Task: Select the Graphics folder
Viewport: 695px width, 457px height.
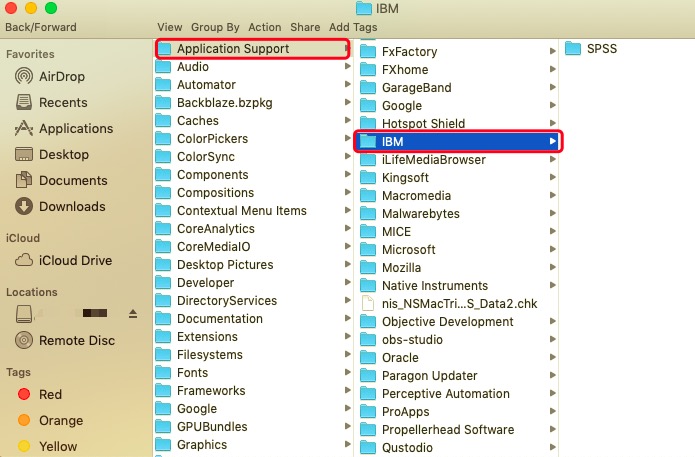Action: tap(253, 445)
